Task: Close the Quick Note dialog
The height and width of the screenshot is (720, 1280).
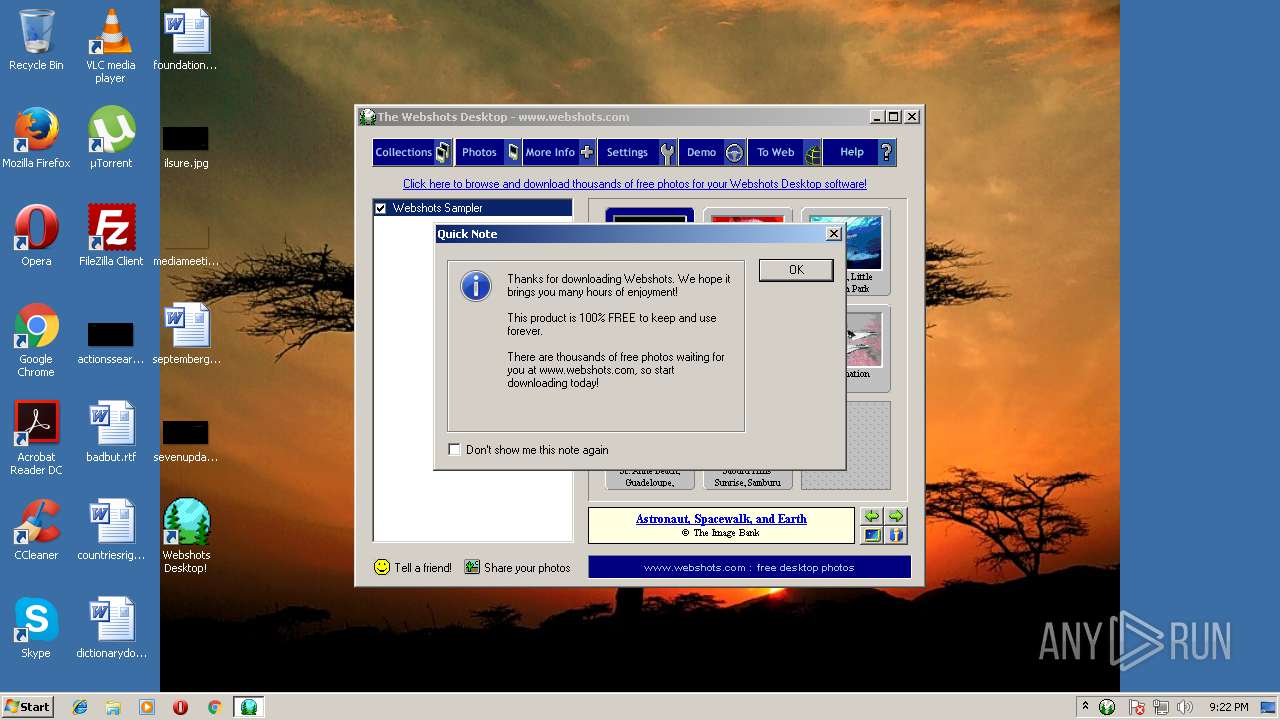Action: click(x=834, y=233)
